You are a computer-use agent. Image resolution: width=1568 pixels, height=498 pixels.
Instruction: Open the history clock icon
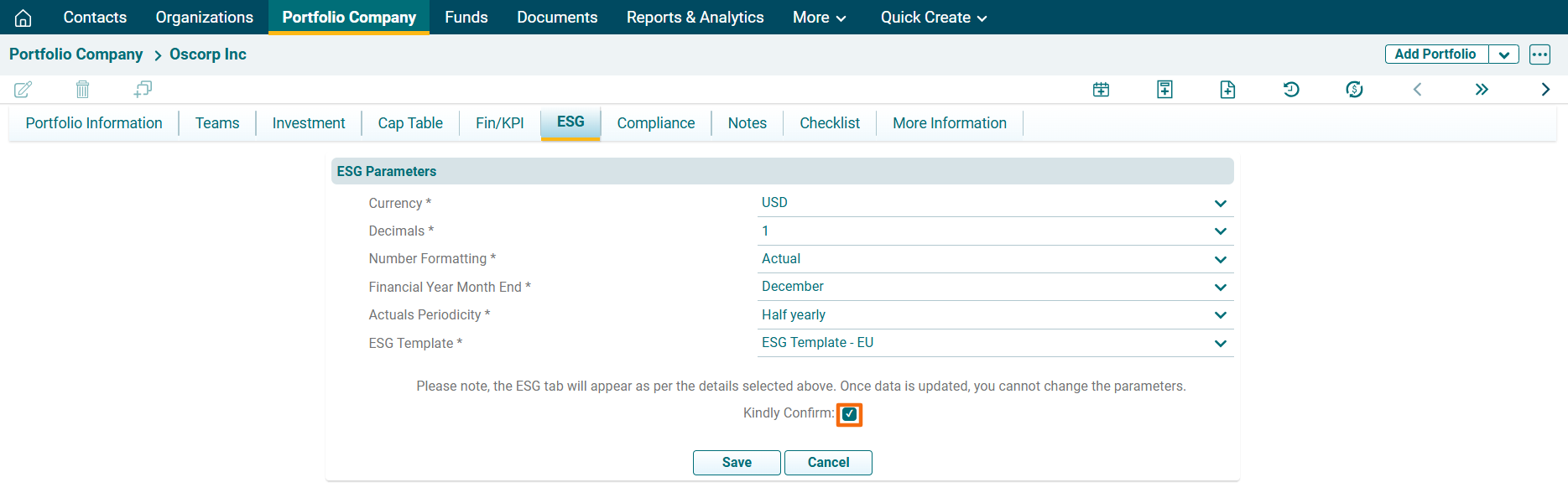click(1291, 90)
